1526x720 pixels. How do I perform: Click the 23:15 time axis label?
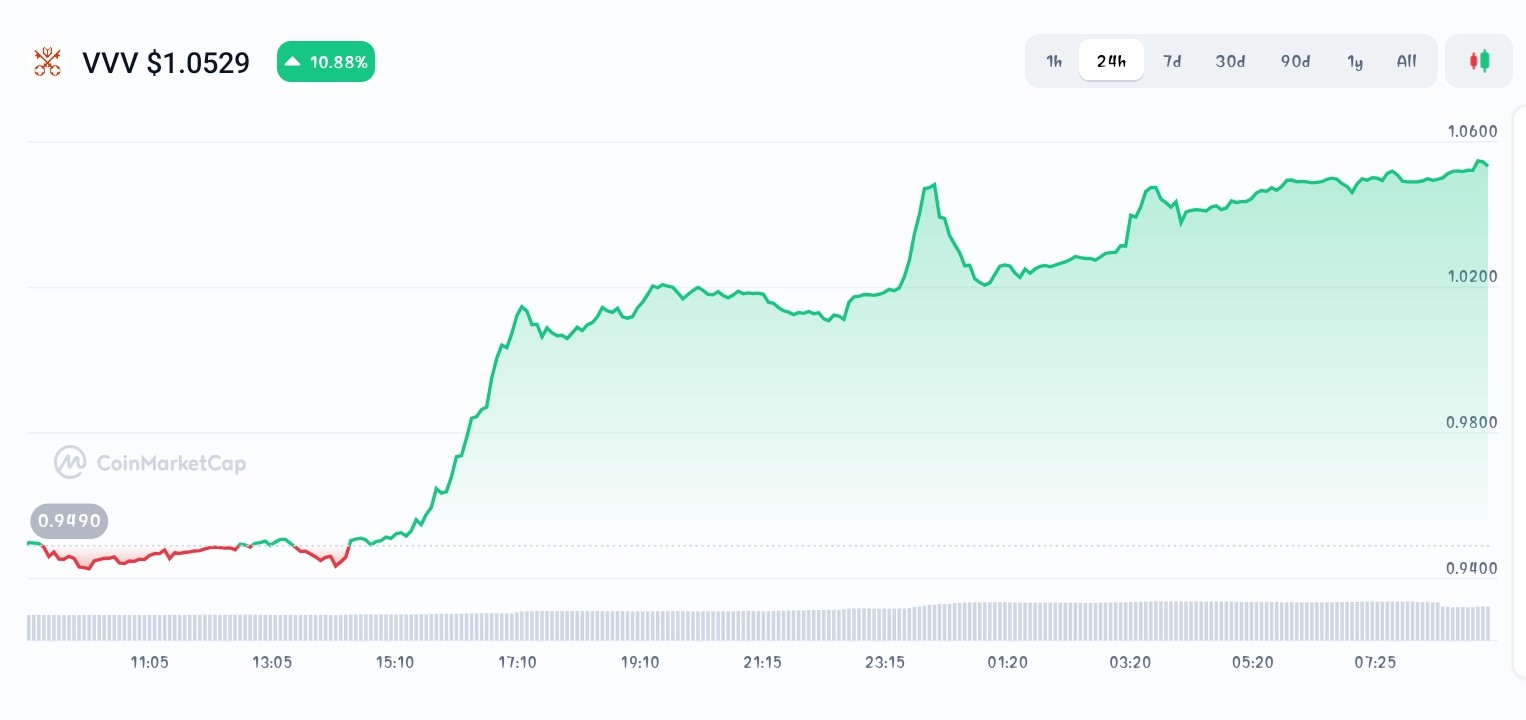tap(885, 662)
